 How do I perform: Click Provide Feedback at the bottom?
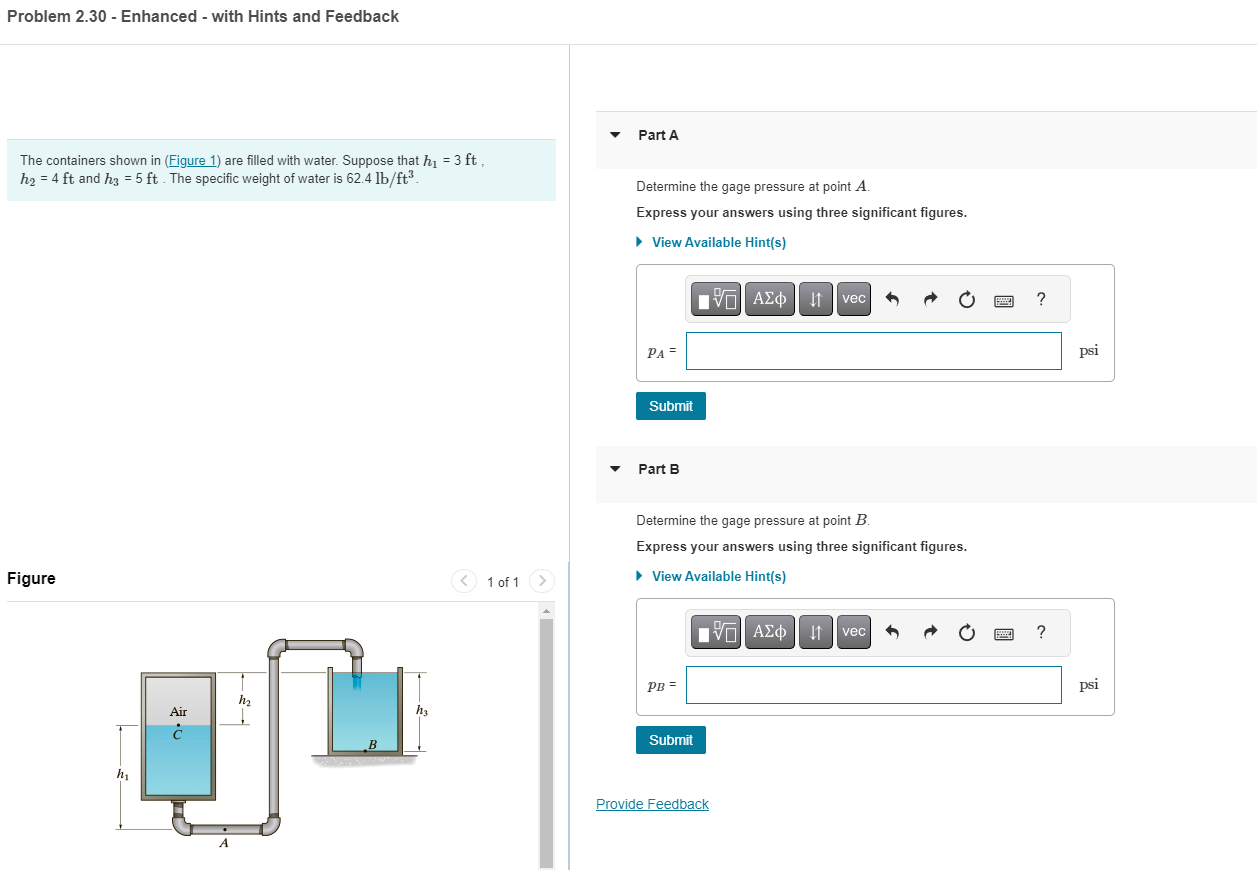652,804
